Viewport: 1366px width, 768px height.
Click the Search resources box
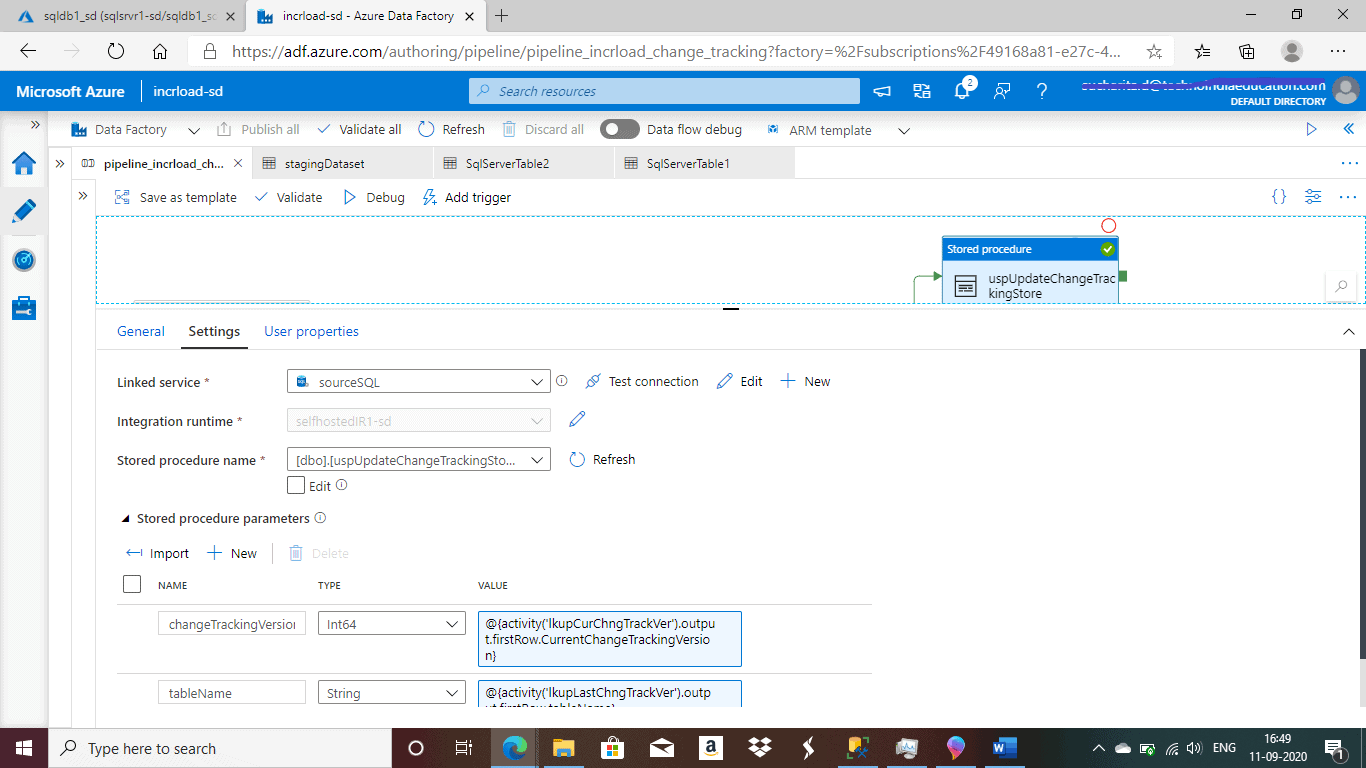point(664,91)
